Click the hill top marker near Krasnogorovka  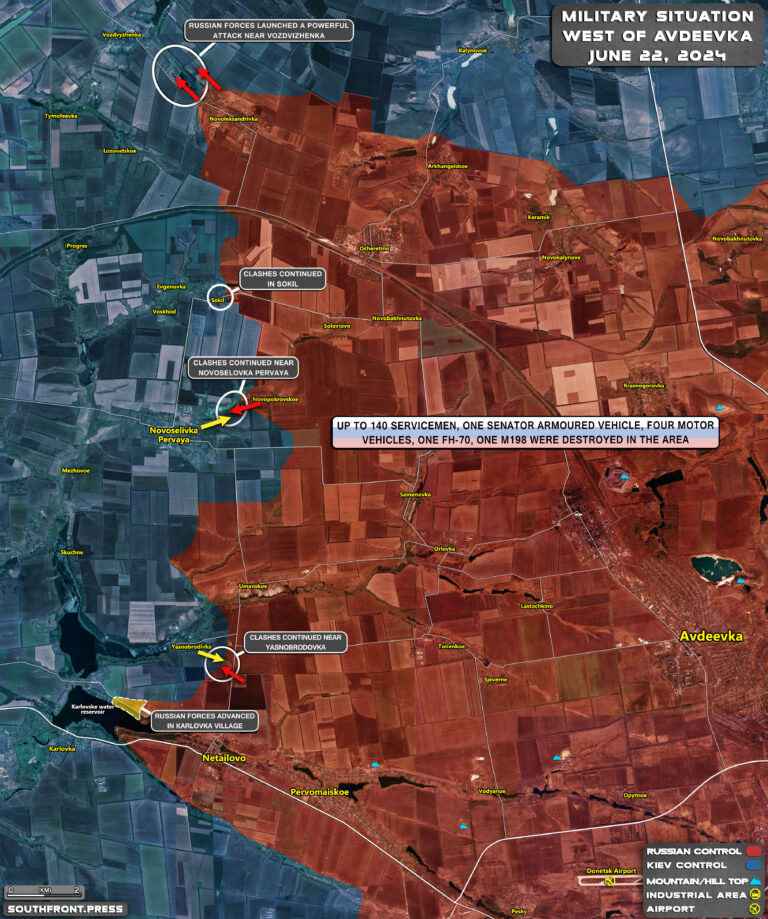721,407
